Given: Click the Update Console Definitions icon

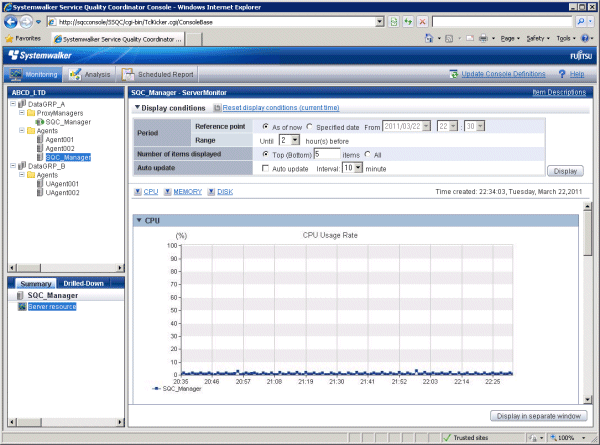Looking at the screenshot, I should pos(454,74).
